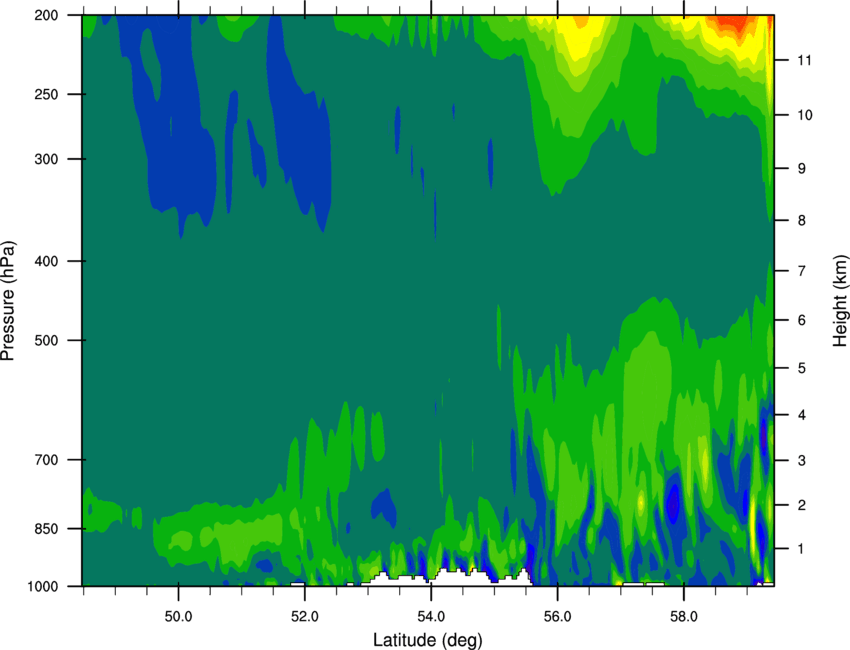Click the 6 km height label

[802, 320]
